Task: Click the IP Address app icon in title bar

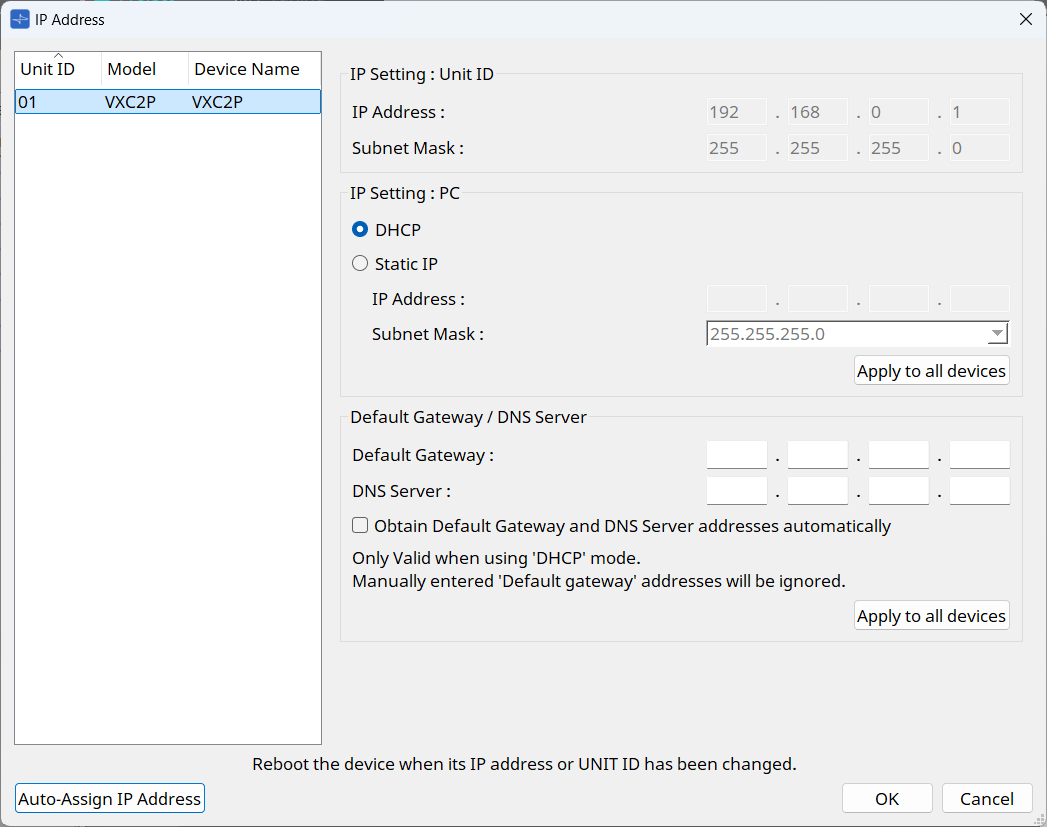Action: coord(19,19)
